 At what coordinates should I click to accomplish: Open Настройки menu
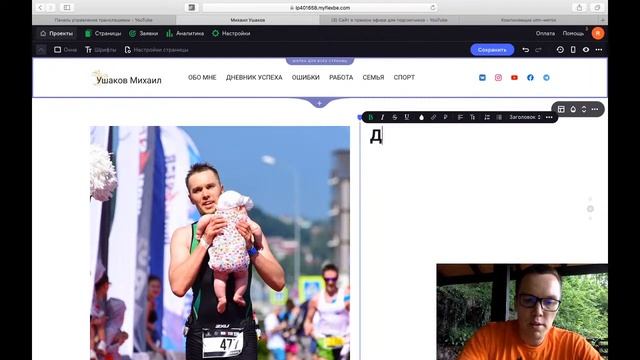(x=231, y=33)
